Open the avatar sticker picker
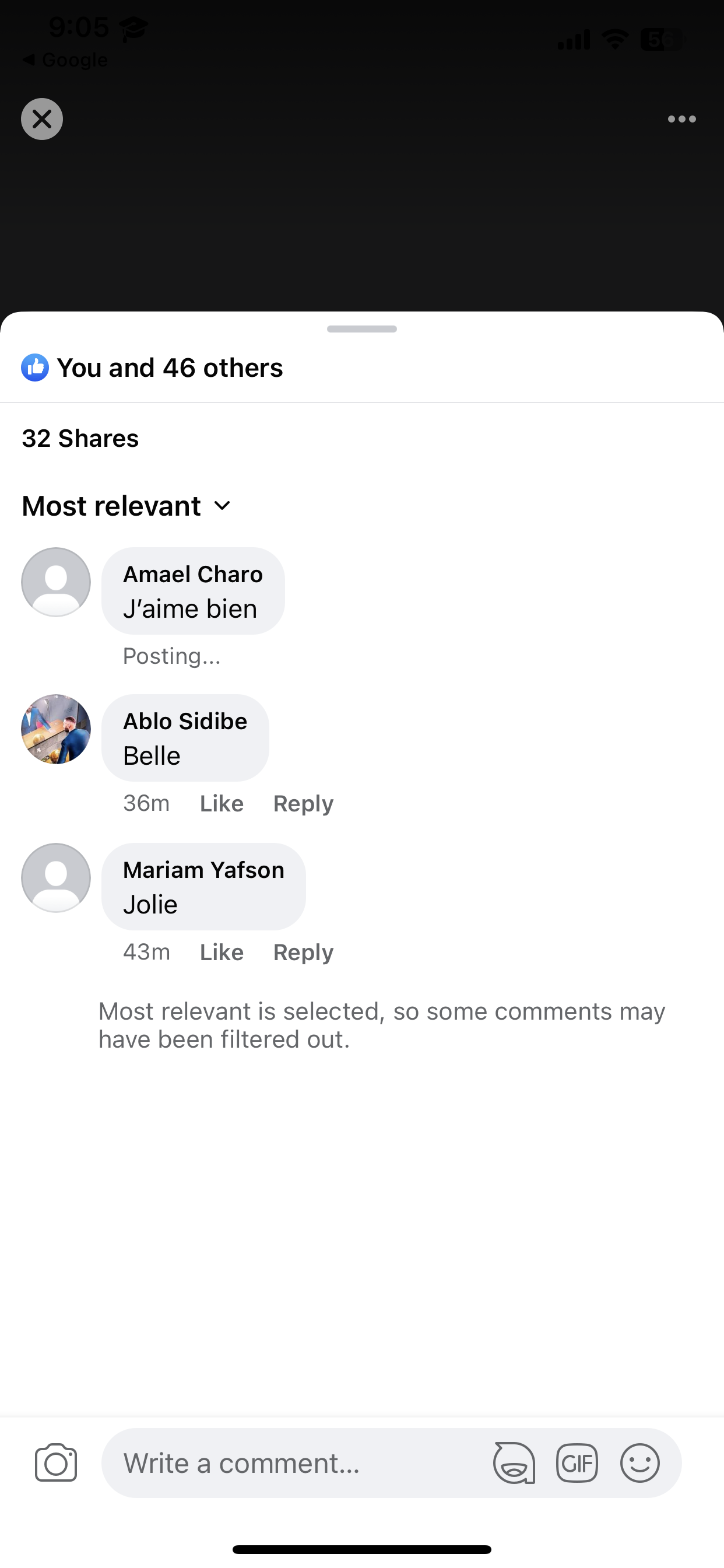The height and width of the screenshot is (1568, 724). (514, 1462)
